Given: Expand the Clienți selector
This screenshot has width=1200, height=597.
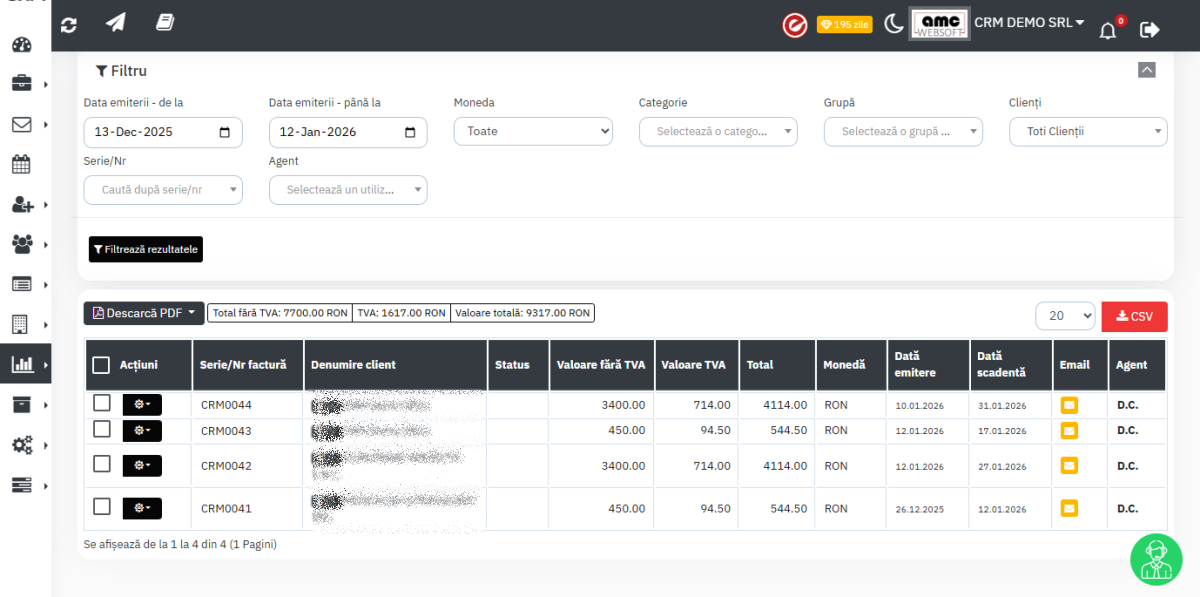Looking at the screenshot, I should tap(1088, 131).
